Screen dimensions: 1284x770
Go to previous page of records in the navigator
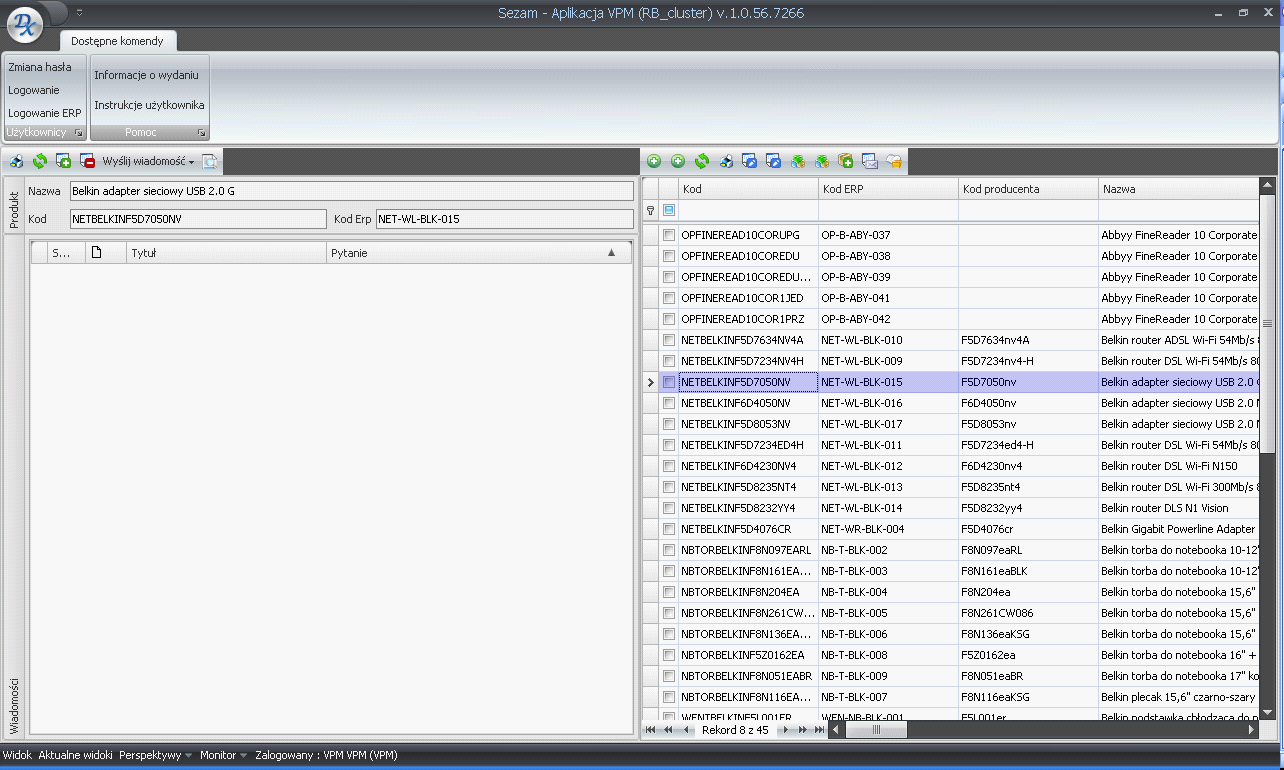[668, 730]
